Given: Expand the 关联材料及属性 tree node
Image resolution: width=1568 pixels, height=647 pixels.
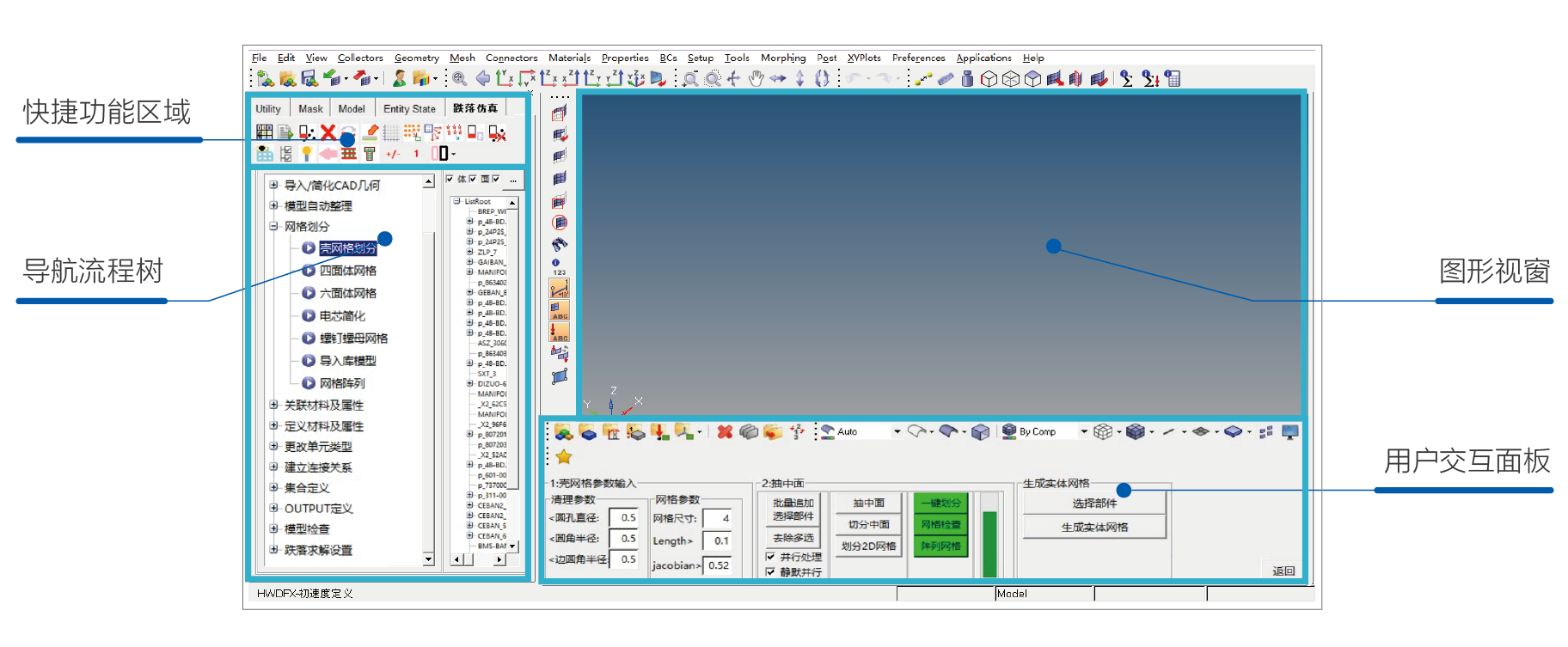Looking at the screenshot, I should 273,405.
